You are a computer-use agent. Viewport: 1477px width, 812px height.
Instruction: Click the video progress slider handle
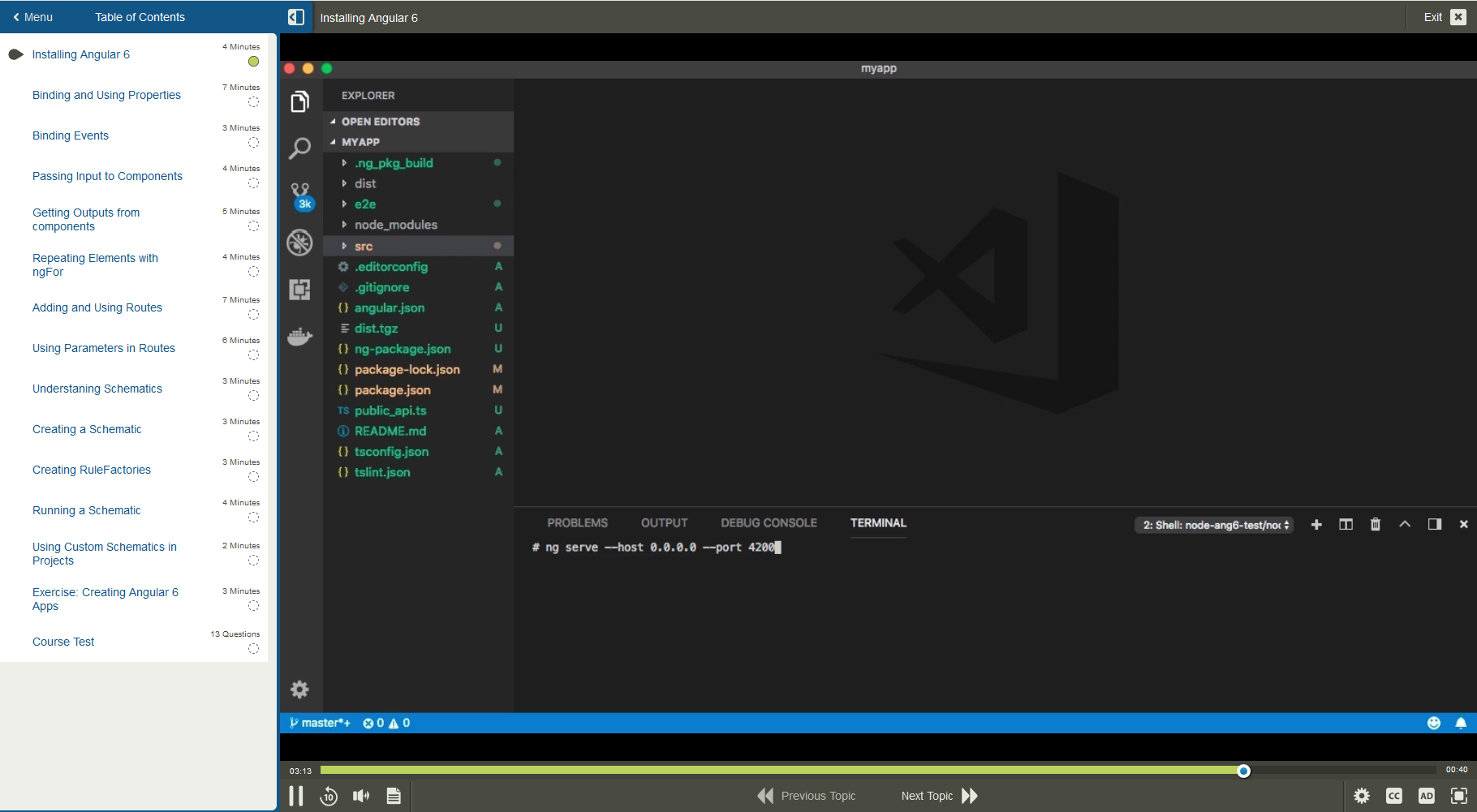1243,771
